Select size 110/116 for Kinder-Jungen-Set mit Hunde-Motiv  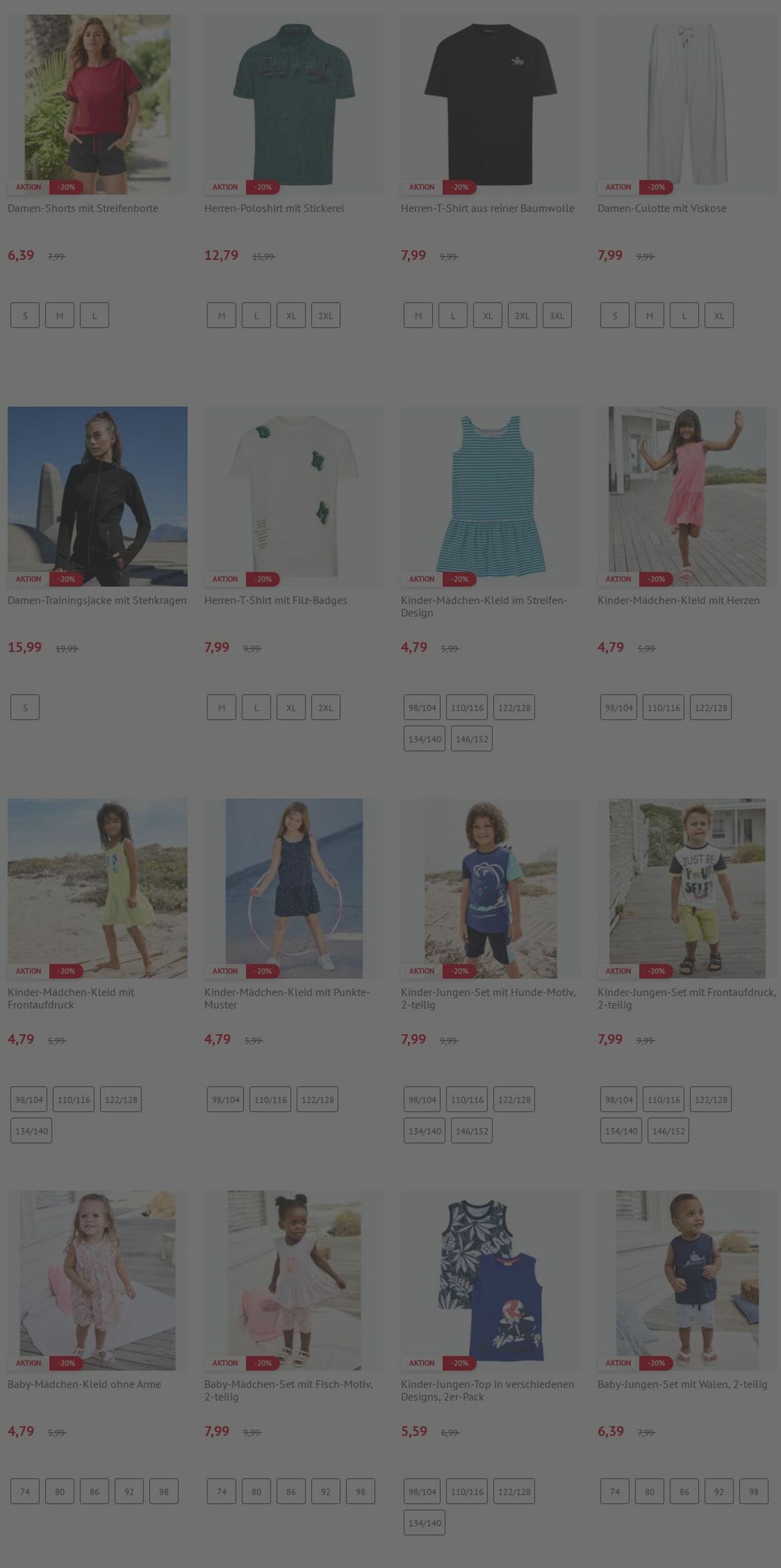point(467,1099)
